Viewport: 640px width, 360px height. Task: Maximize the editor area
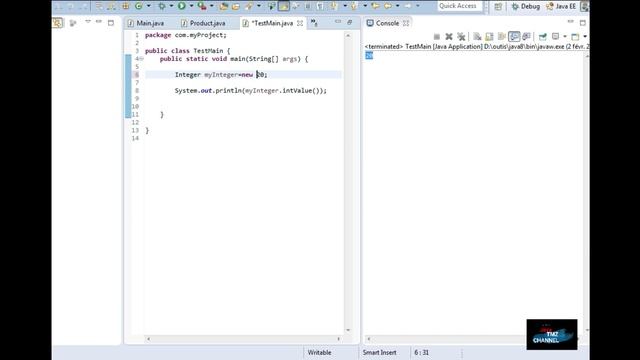click(350, 22)
